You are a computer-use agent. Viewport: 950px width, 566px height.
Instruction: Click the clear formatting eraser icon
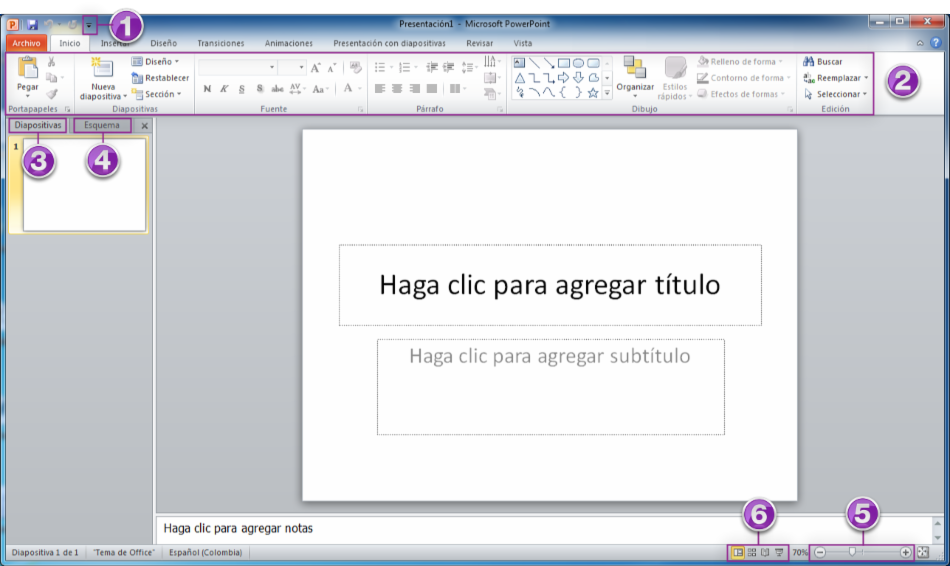click(356, 68)
